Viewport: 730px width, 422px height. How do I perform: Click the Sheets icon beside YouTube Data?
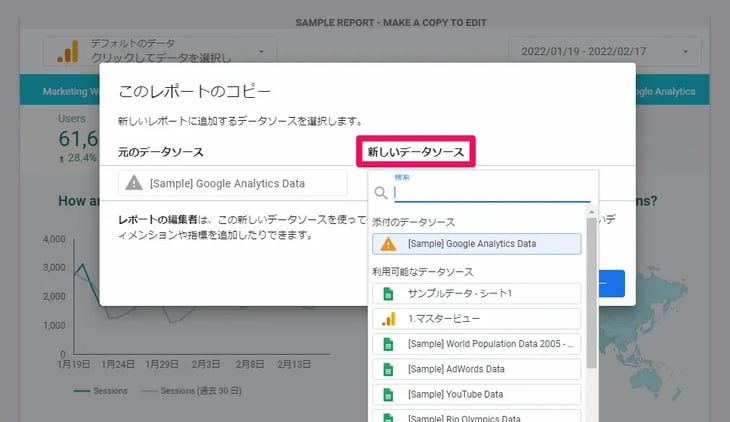[389, 394]
